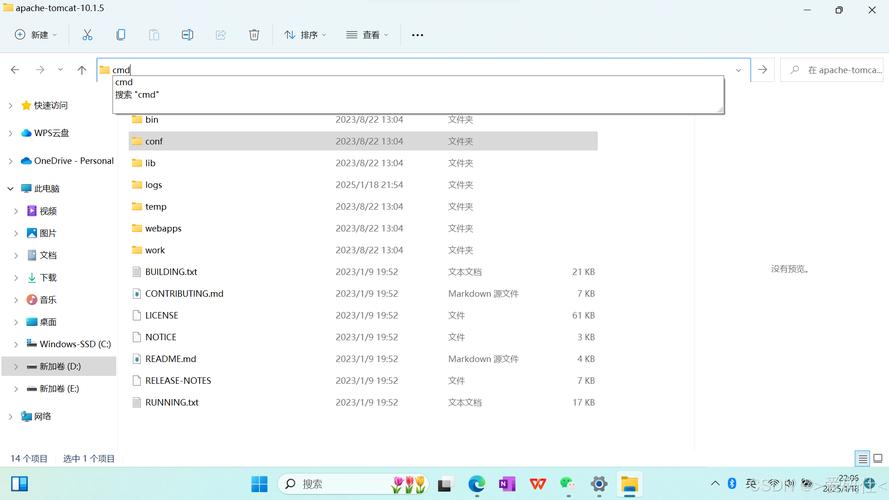Go forward with the right arrow
Viewport: 889px width, 500px height.
tap(40, 70)
